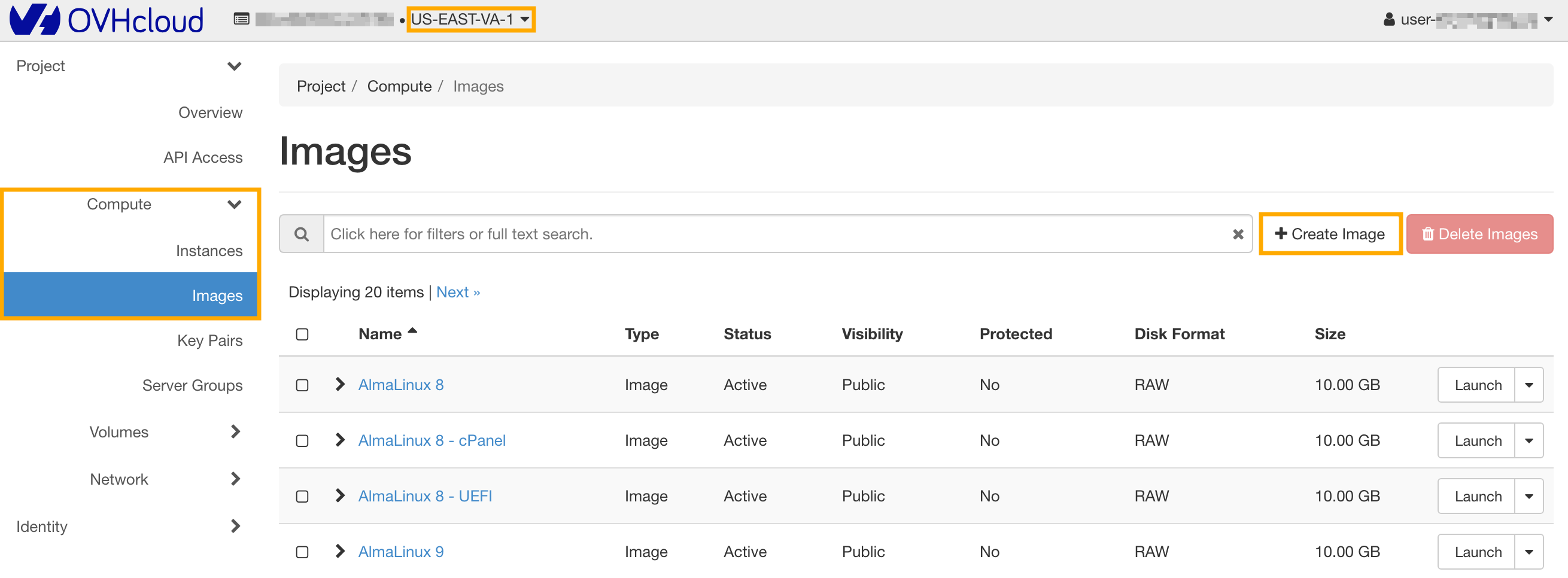
Task: Sort by Visibility column header
Action: pos(871,334)
